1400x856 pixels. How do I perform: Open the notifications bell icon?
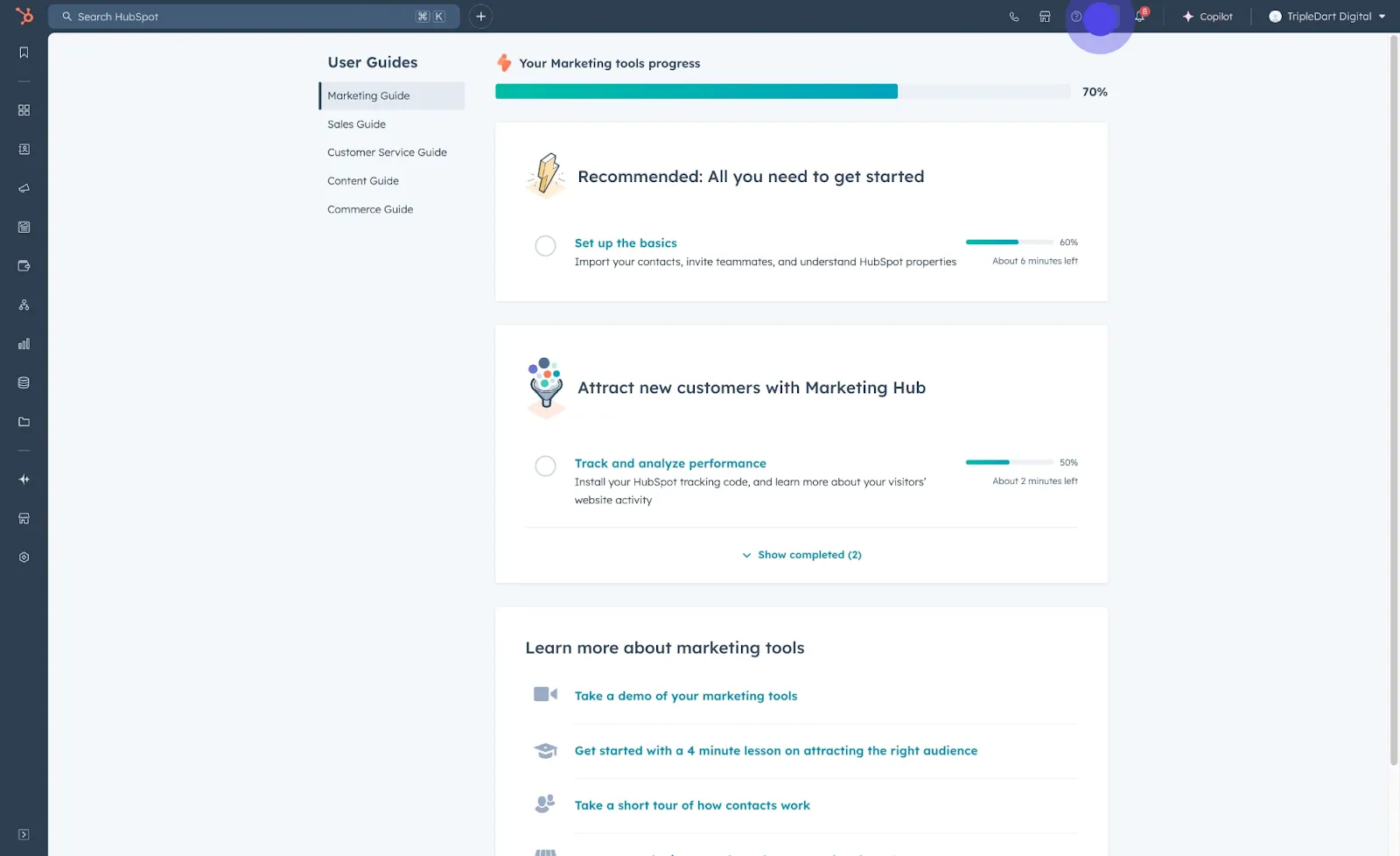pyautogui.click(x=1140, y=16)
